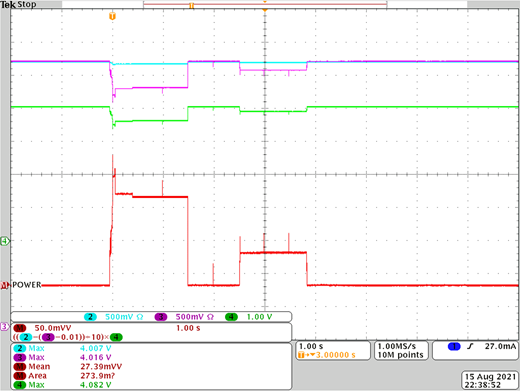The width and height of the screenshot is (520, 391).
Task: Click the channel 4 Max measurement badge
Action: click(x=20, y=385)
